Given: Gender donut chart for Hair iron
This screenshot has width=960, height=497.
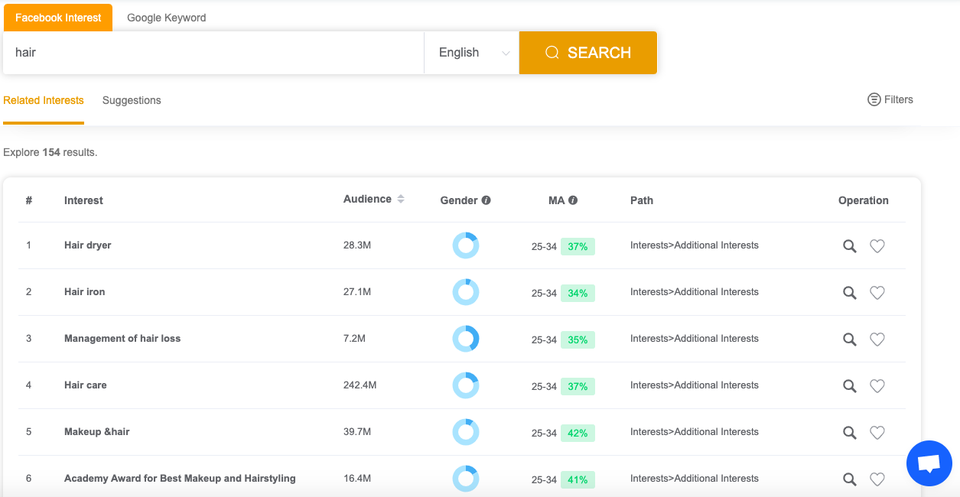Looking at the screenshot, I should coord(465,292).
